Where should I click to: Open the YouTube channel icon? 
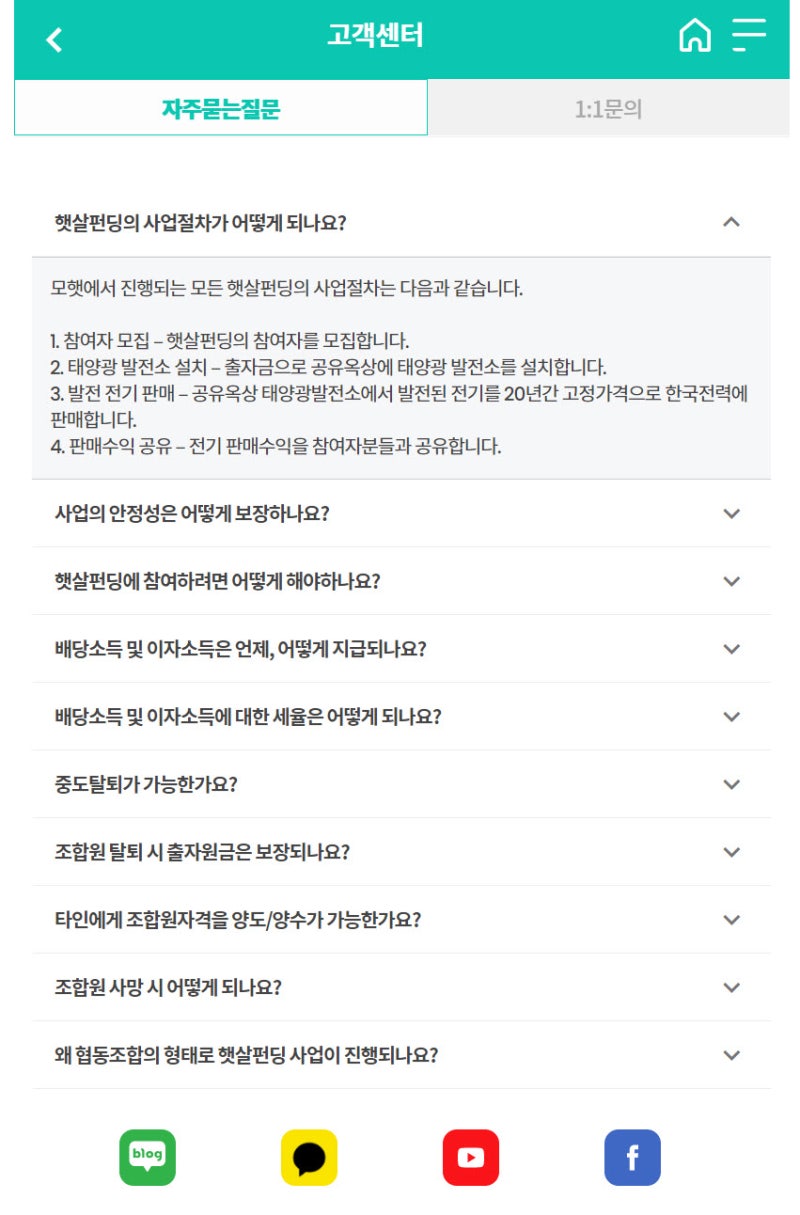[x=471, y=1156]
